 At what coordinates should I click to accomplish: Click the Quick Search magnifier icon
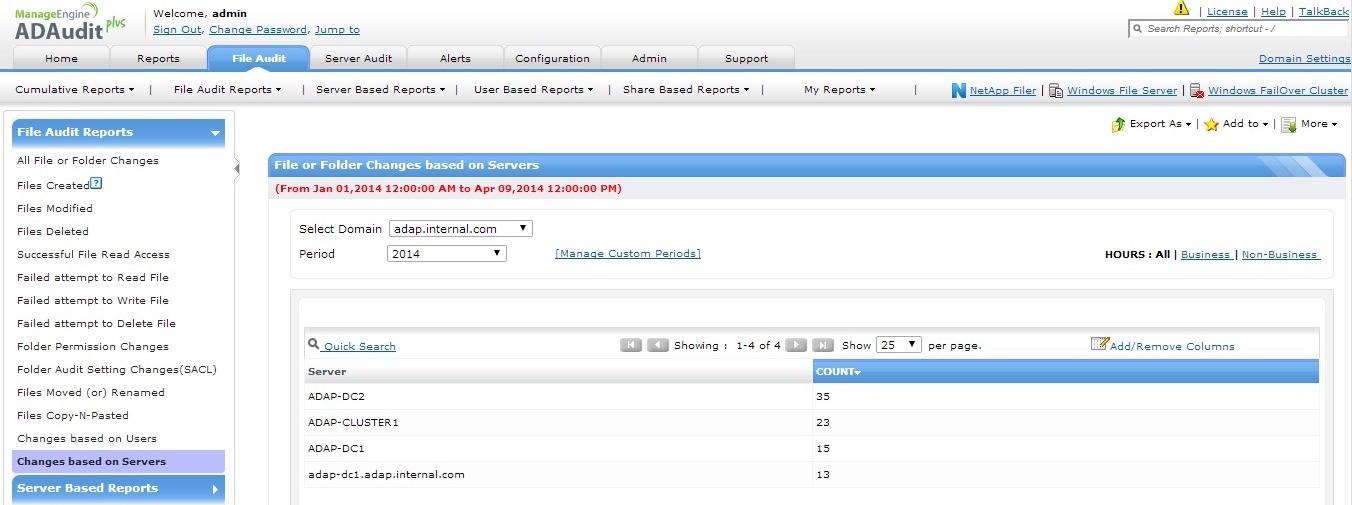coord(314,344)
